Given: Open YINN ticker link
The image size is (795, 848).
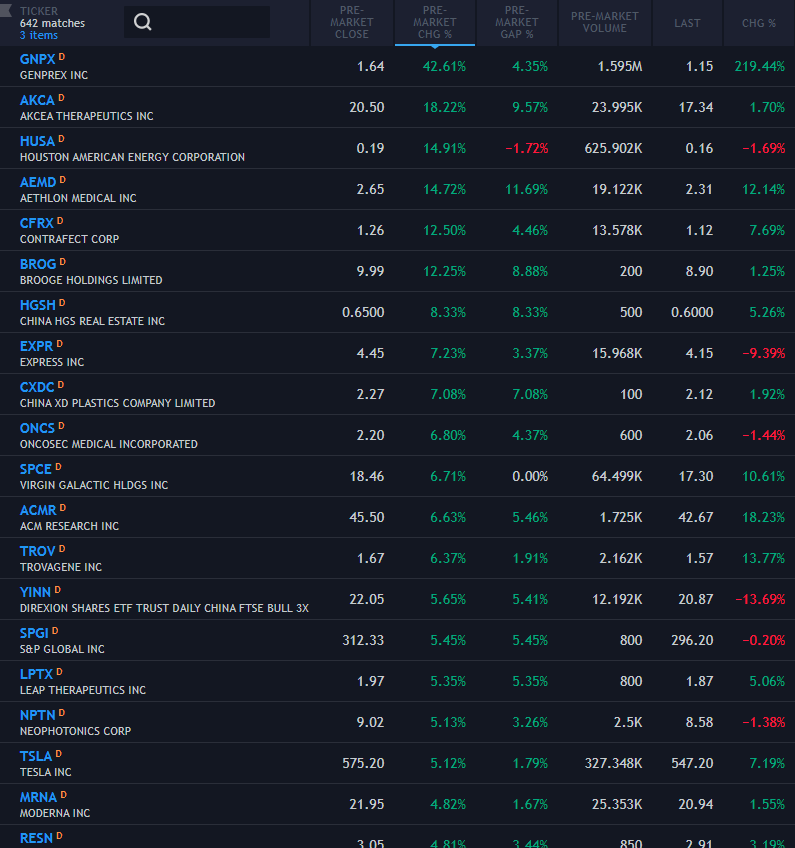Looking at the screenshot, I should (35, 593).
